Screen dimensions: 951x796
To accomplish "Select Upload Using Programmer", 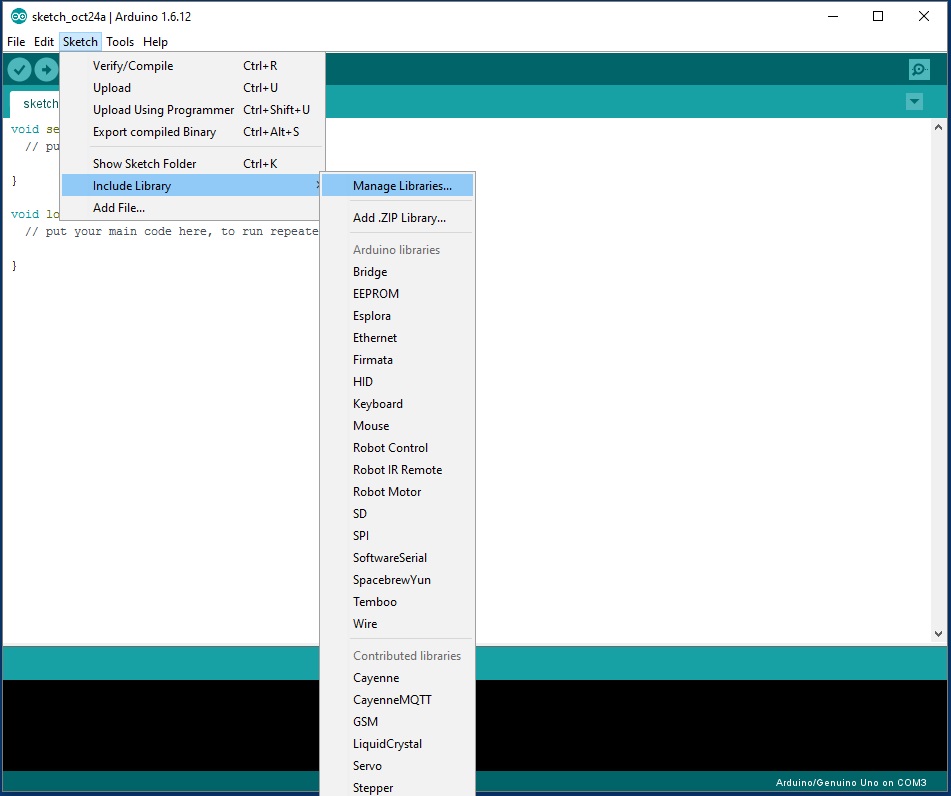I will (x=193, y=110).
